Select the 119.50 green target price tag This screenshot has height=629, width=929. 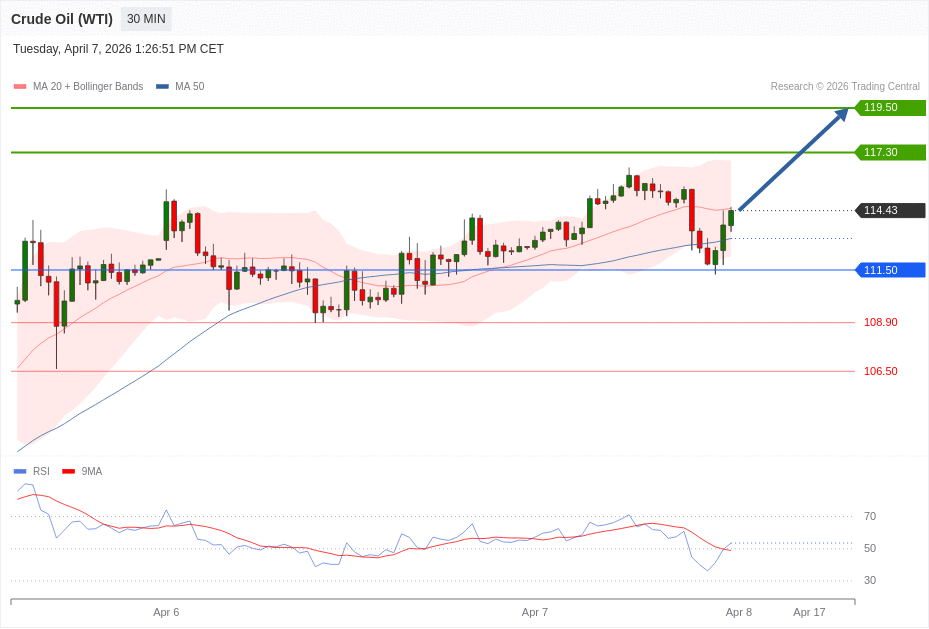890,108
